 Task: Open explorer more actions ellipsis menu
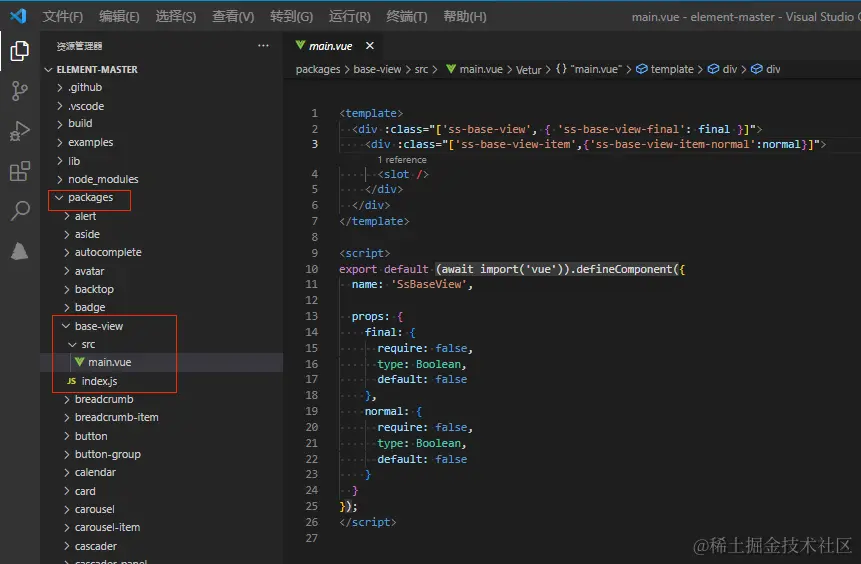(x=264, y=46)
